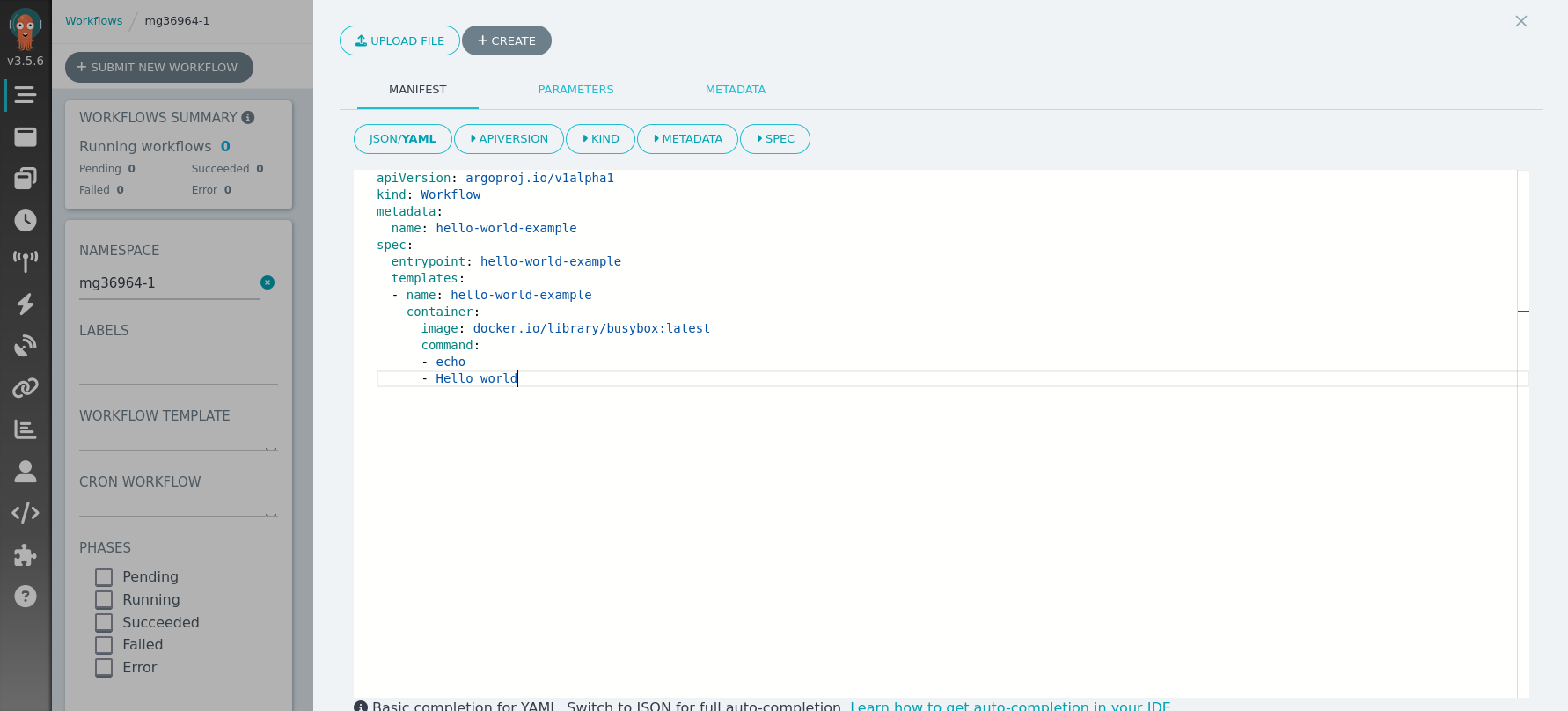
Task: Check the Failed phase checkbox
Action: click(104, 645)
